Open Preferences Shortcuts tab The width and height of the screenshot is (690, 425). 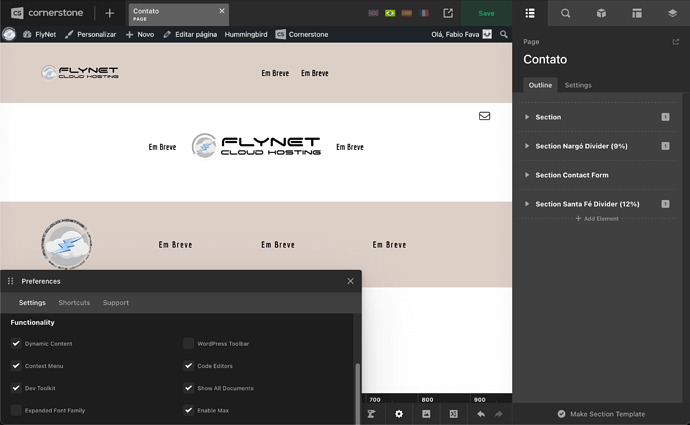click(x=74, y=303)
